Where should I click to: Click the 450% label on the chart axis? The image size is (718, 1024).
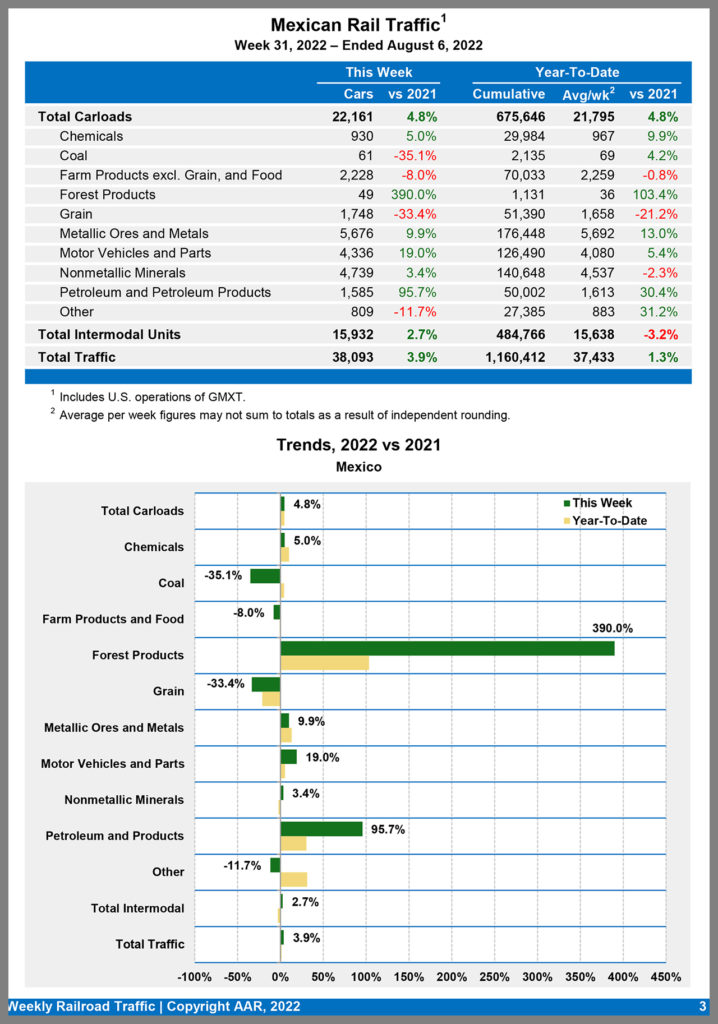pos(665,977)
